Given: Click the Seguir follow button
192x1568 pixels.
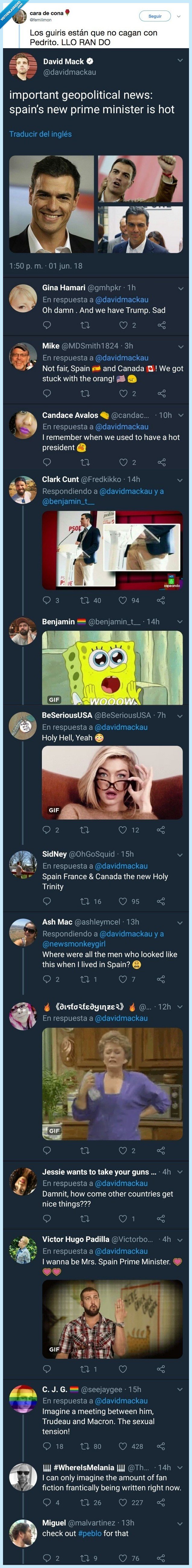Looking at the screenshot, I should pos(156,16).
